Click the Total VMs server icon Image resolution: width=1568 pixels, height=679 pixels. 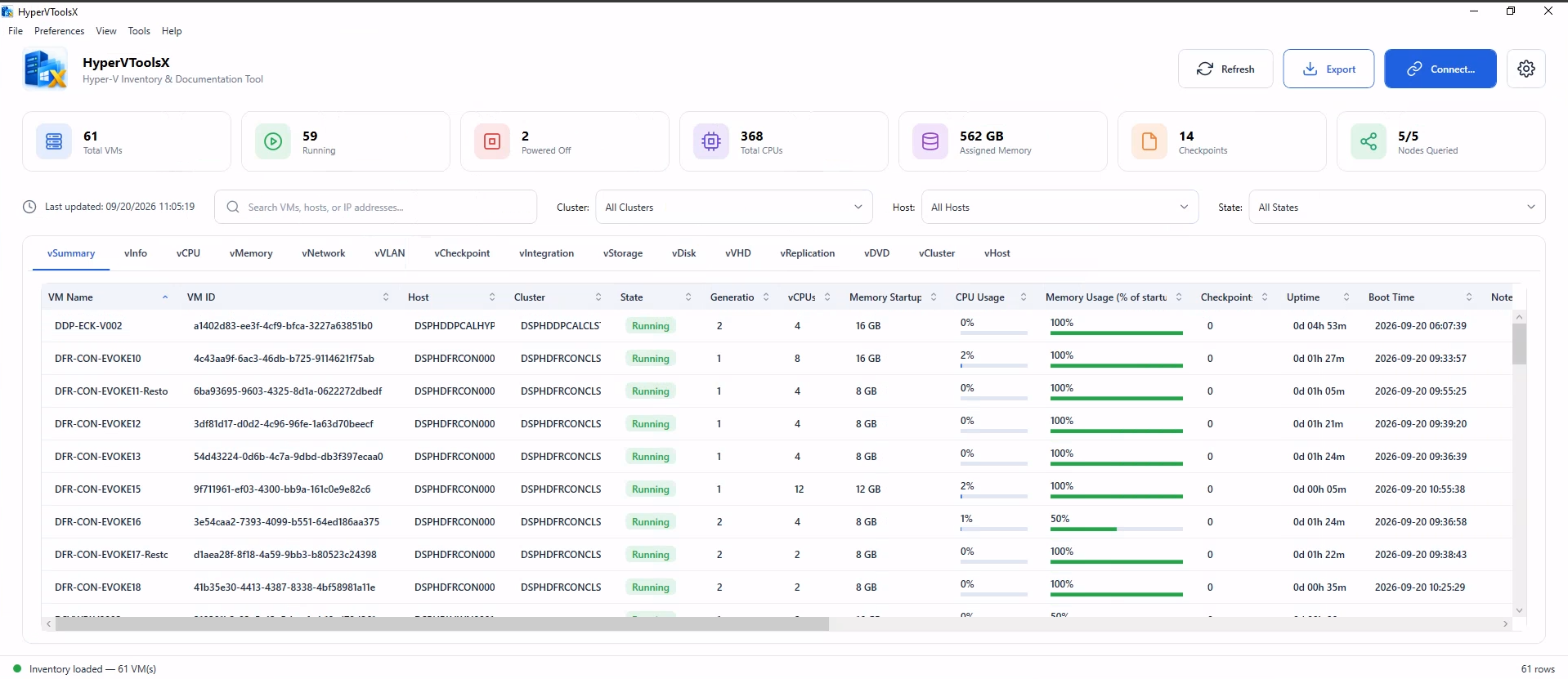pos(54,141)
